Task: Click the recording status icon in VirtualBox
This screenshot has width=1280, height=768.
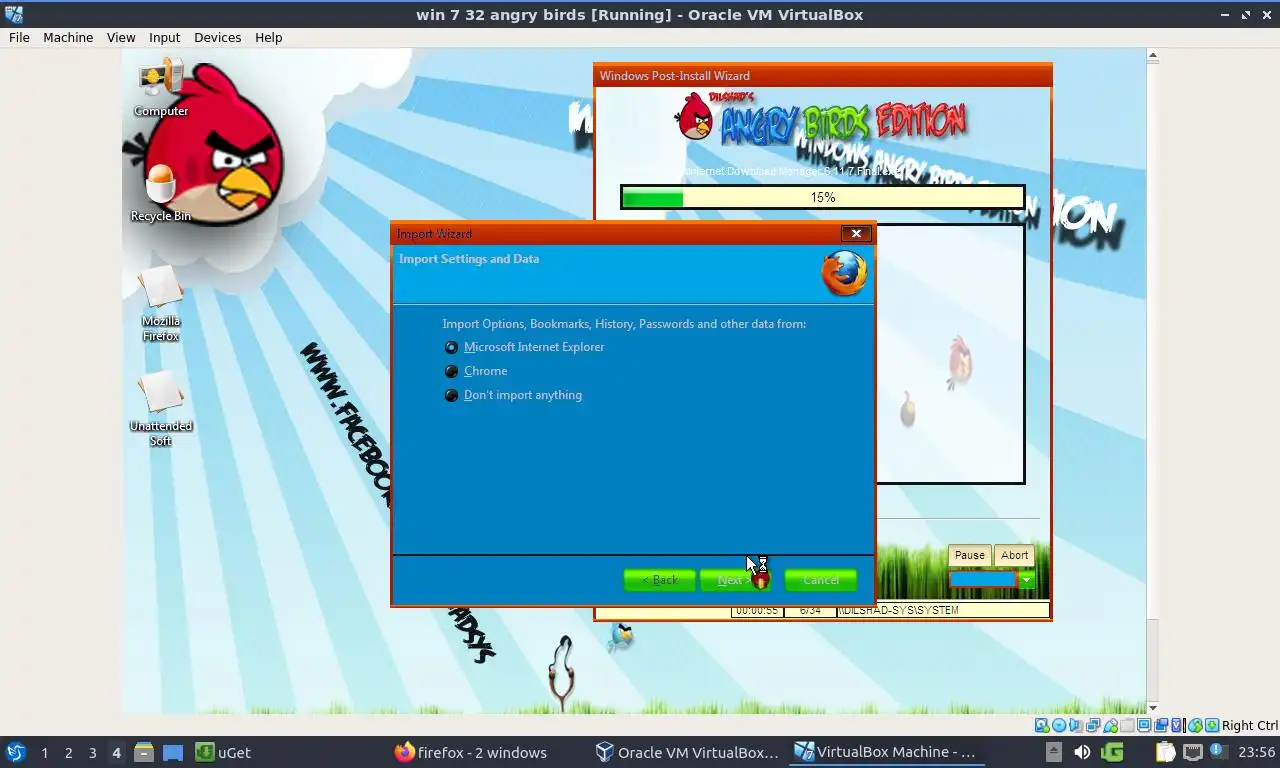Action: (1161, 726)
